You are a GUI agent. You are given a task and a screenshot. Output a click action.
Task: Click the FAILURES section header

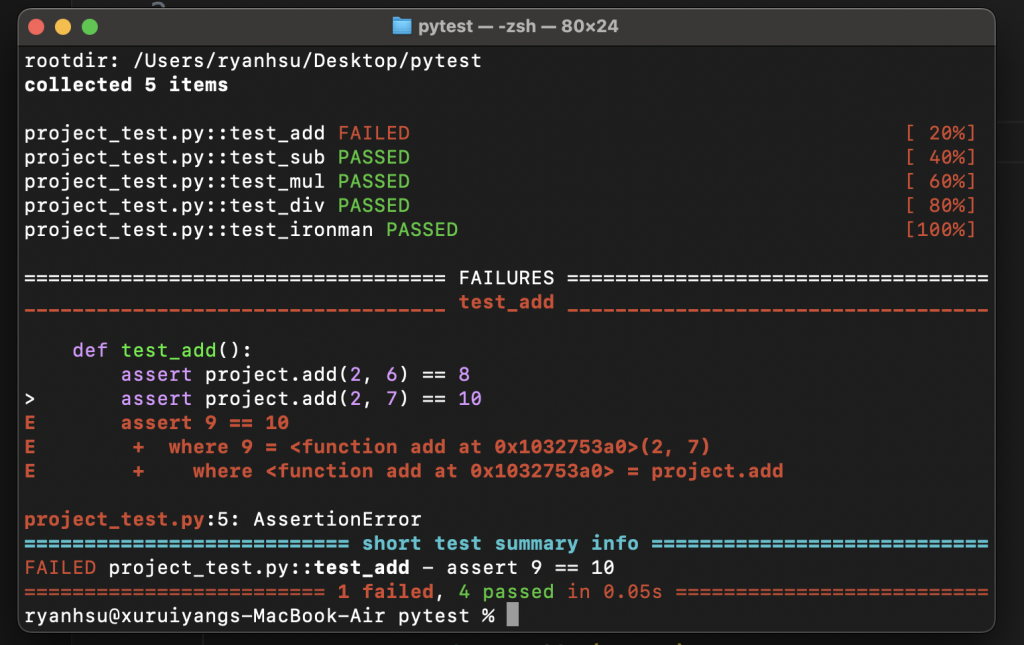pyautogui.click(x=506, y=278)
